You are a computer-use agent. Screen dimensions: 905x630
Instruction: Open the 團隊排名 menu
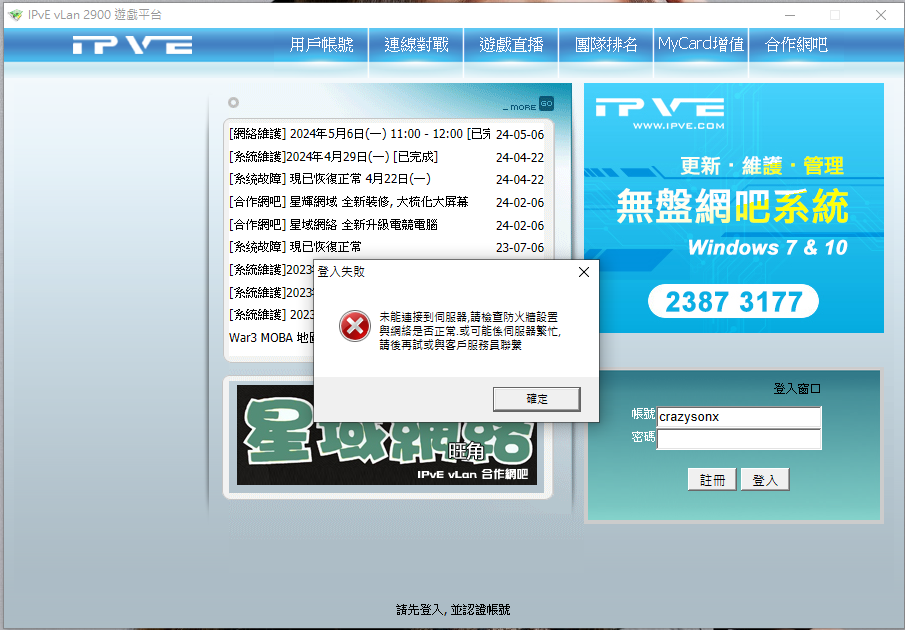tap(606, 44)
